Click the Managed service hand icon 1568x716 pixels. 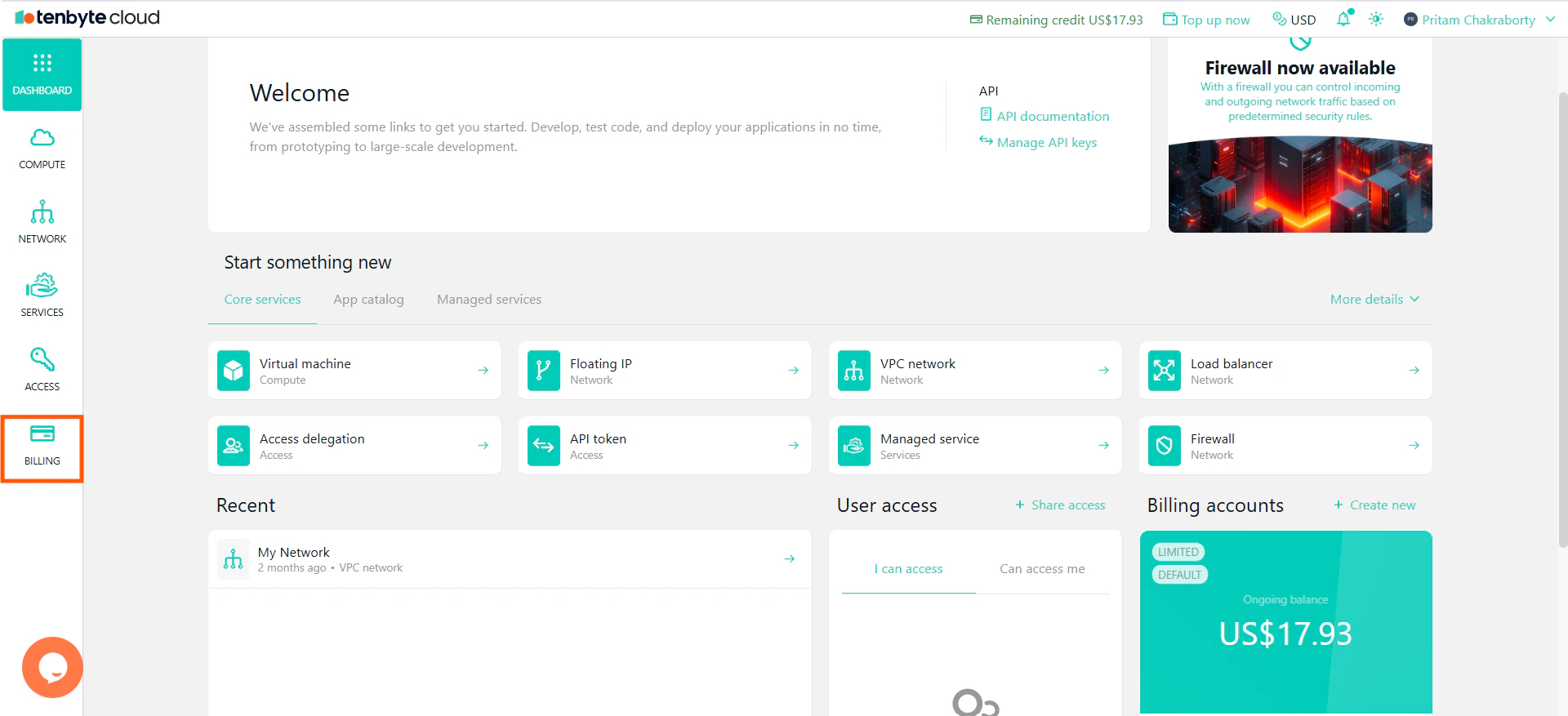coord(854,446)
